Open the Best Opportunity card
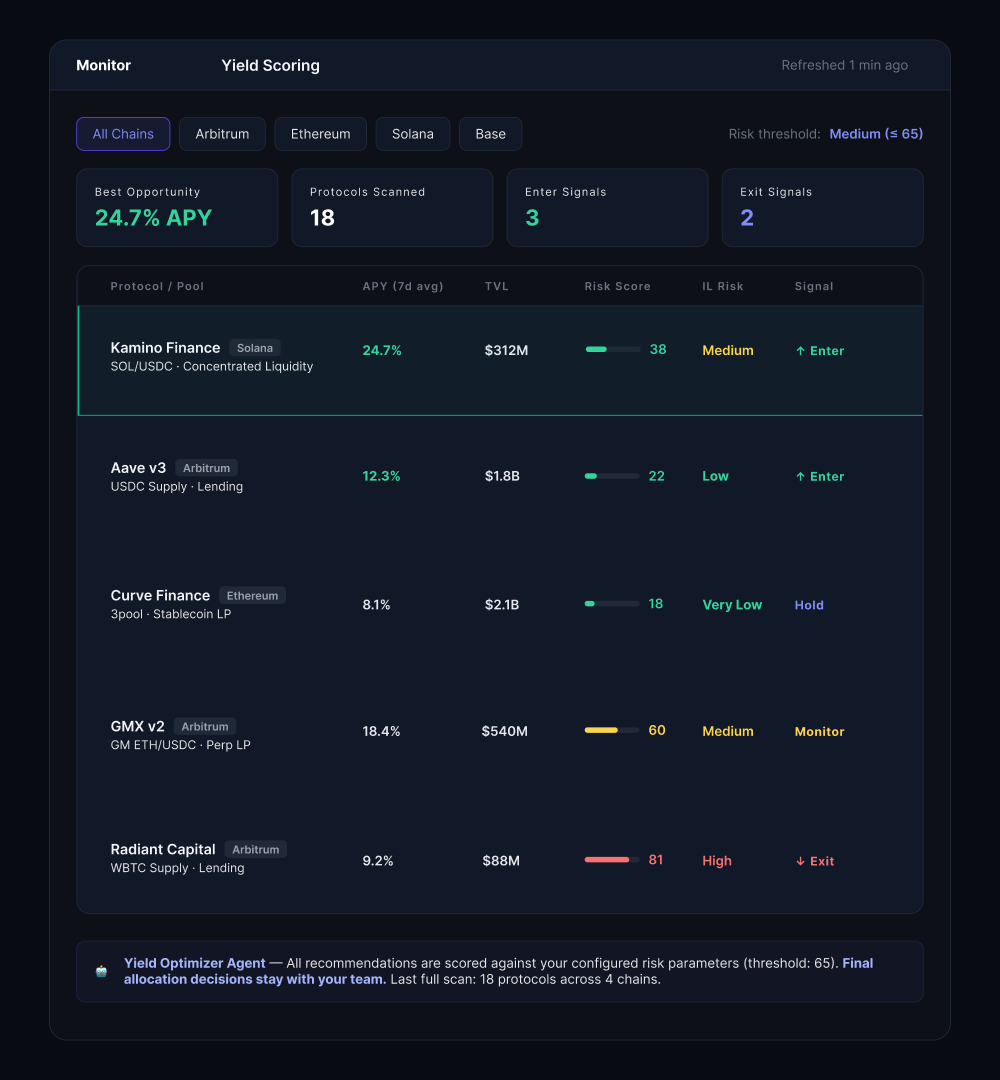The width and height of the screenshot is (1000, 1080). 177,207
